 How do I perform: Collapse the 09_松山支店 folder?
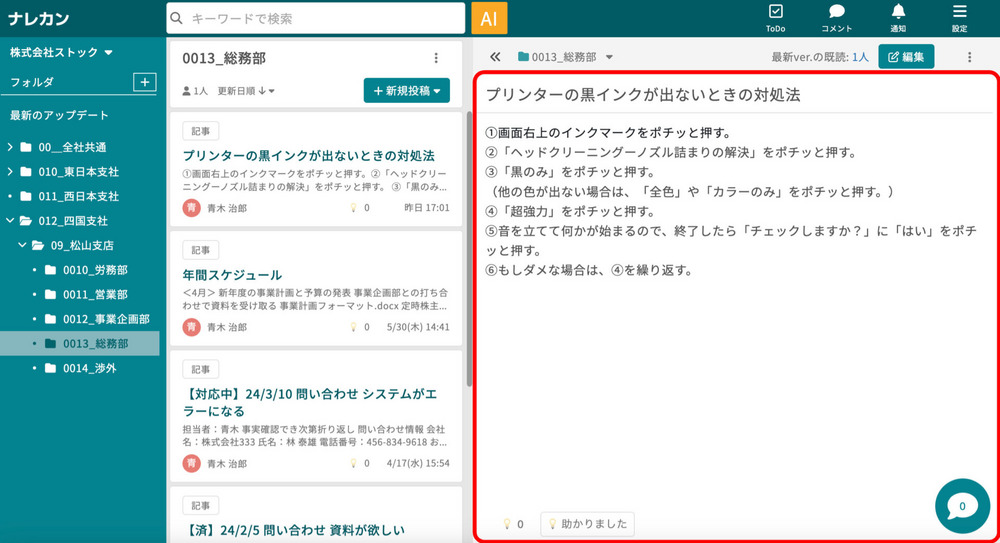22,245
